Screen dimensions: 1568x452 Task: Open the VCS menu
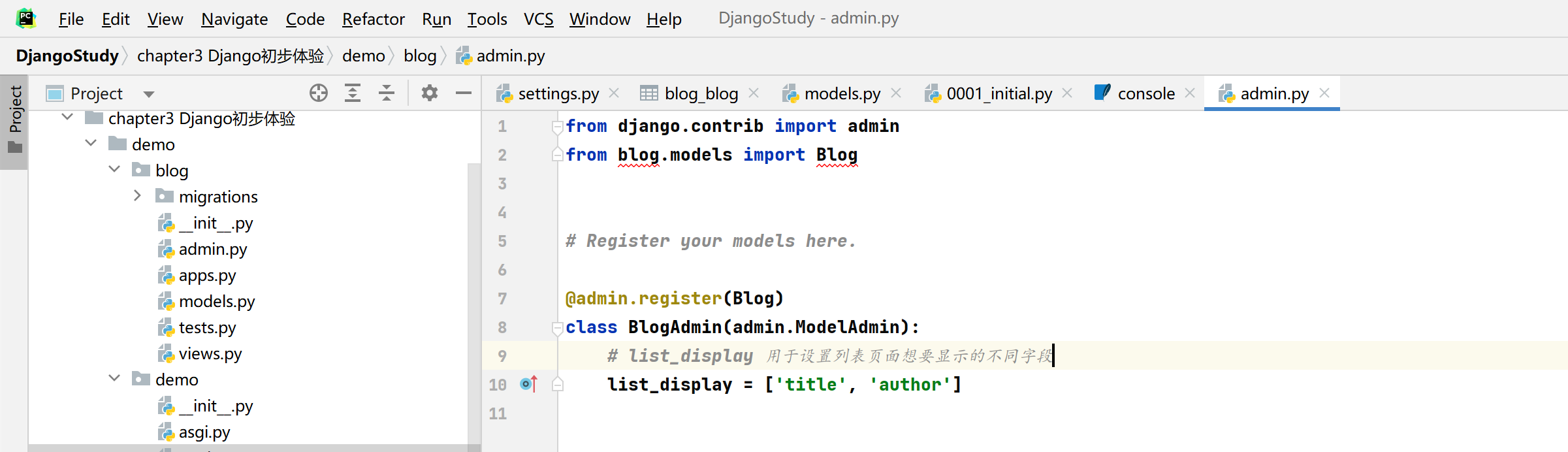tap(539, 19)
